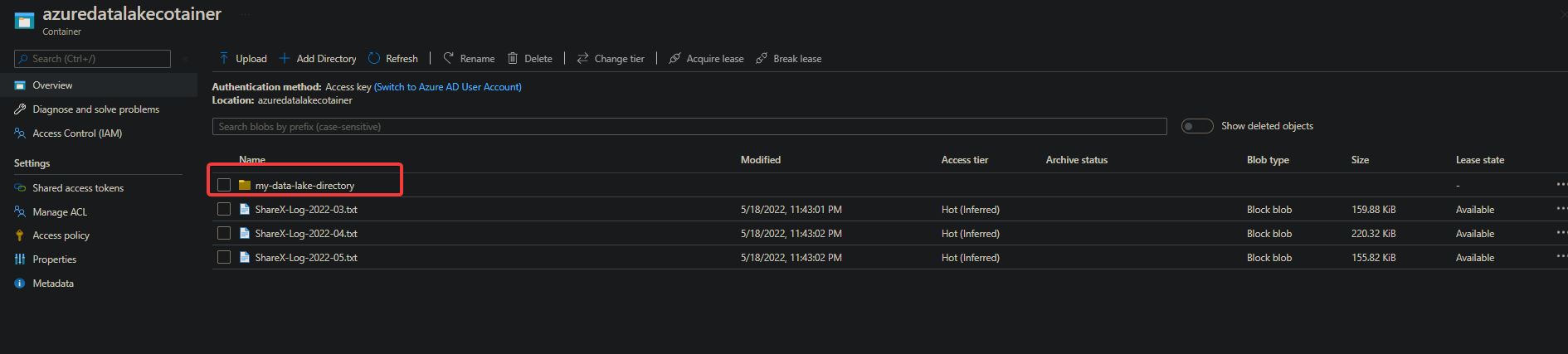Open ShareX-Log-2022-04.txt blob name
The image size is (1568, 354).
tap(306, 234)
